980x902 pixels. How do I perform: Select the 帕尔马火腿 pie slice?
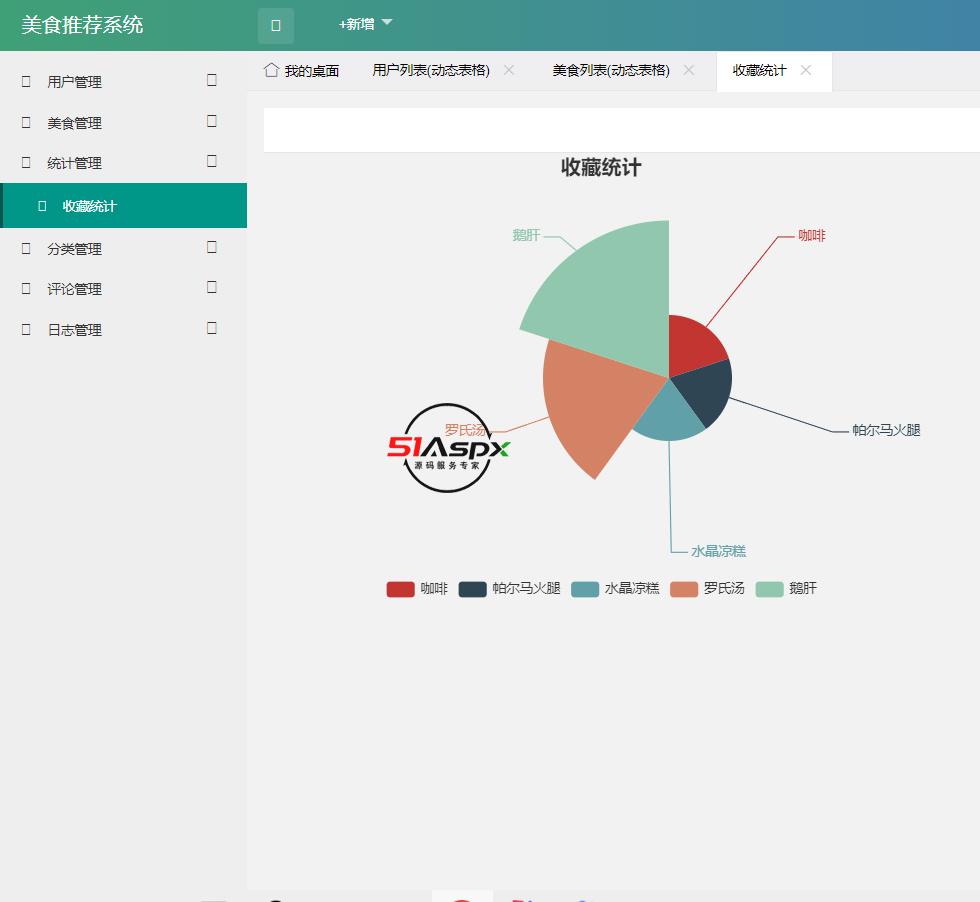click(x=700, y=395)
